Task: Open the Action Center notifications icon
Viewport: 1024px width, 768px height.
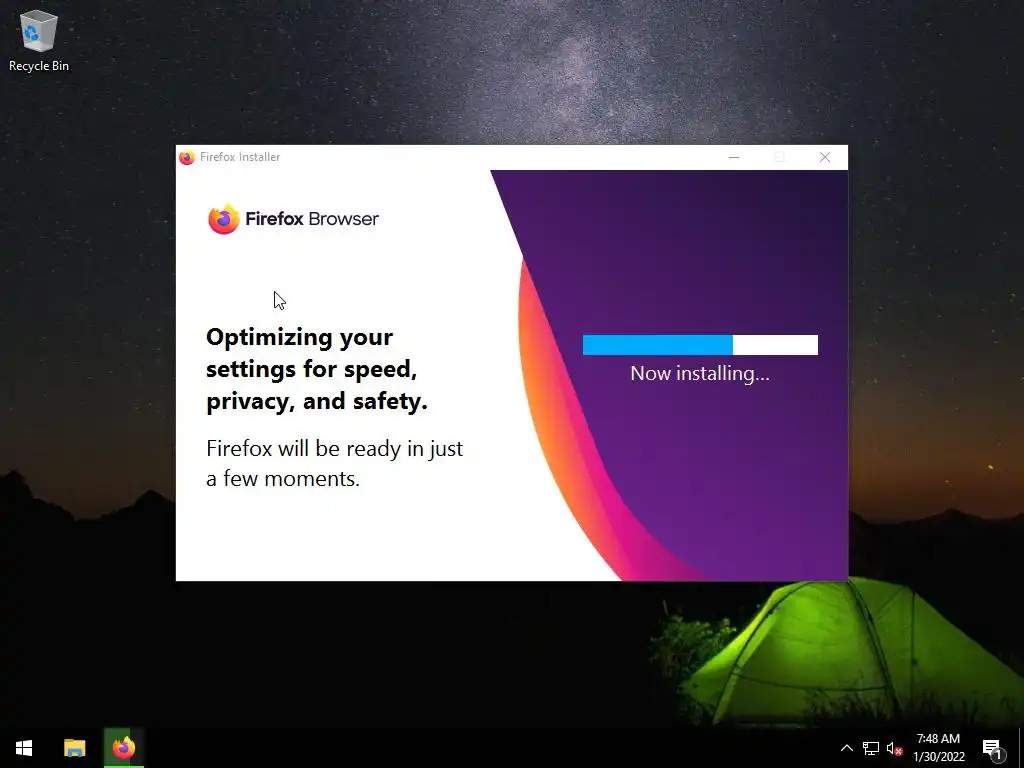Action: point(993,749)
